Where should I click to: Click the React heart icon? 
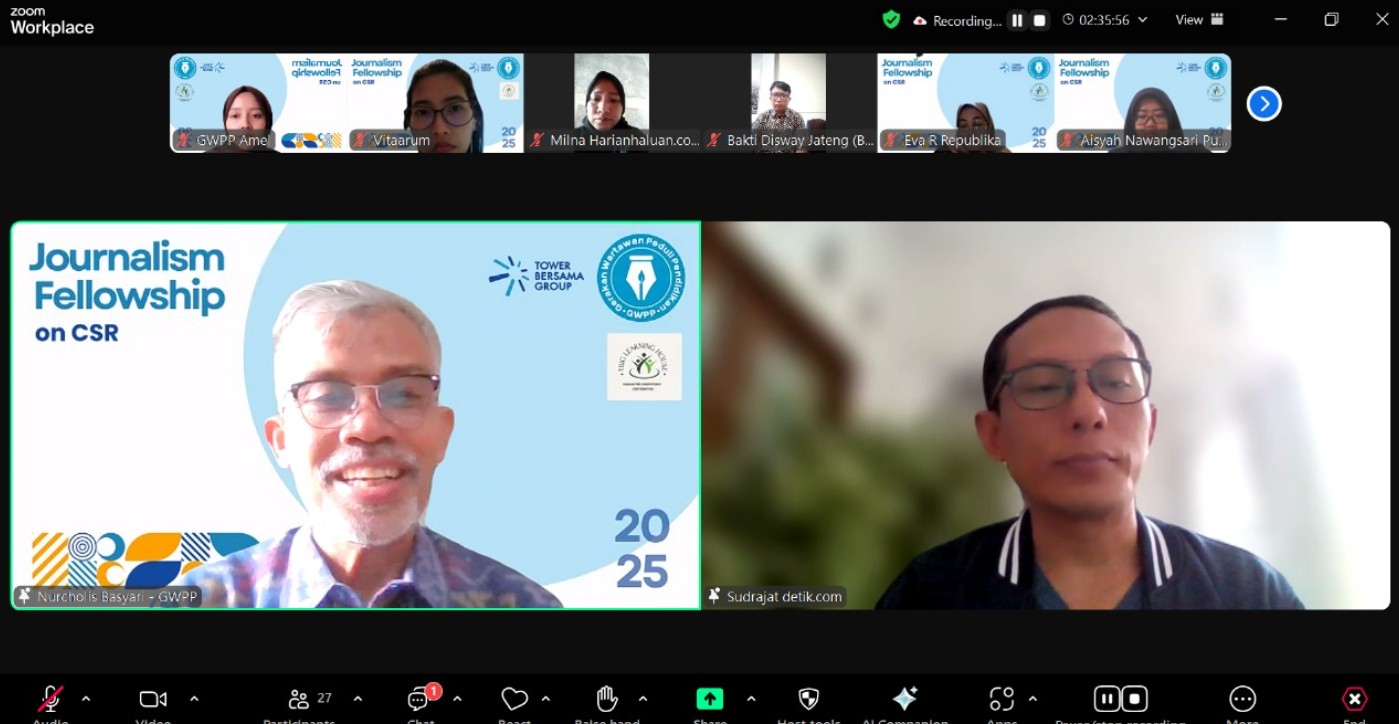coord(514,699)
